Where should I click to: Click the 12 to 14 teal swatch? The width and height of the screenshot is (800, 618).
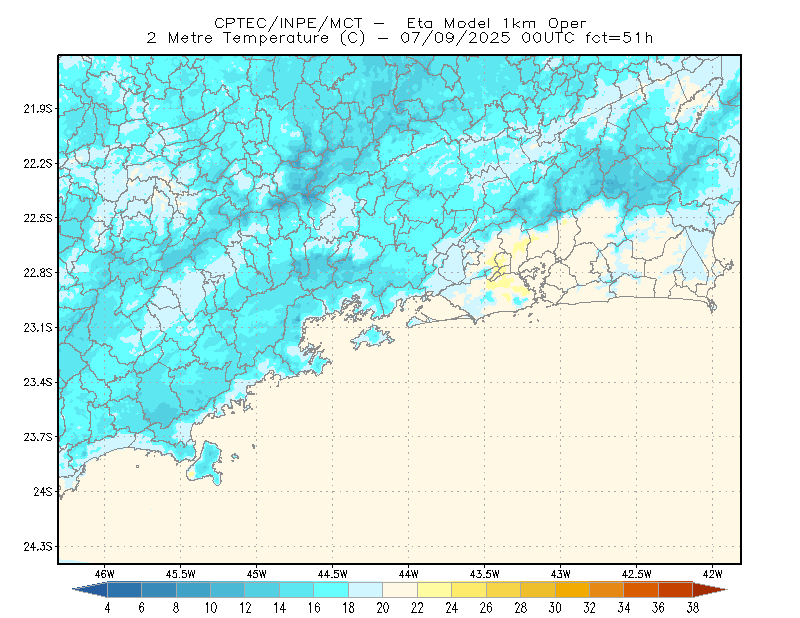click(262, 590)
